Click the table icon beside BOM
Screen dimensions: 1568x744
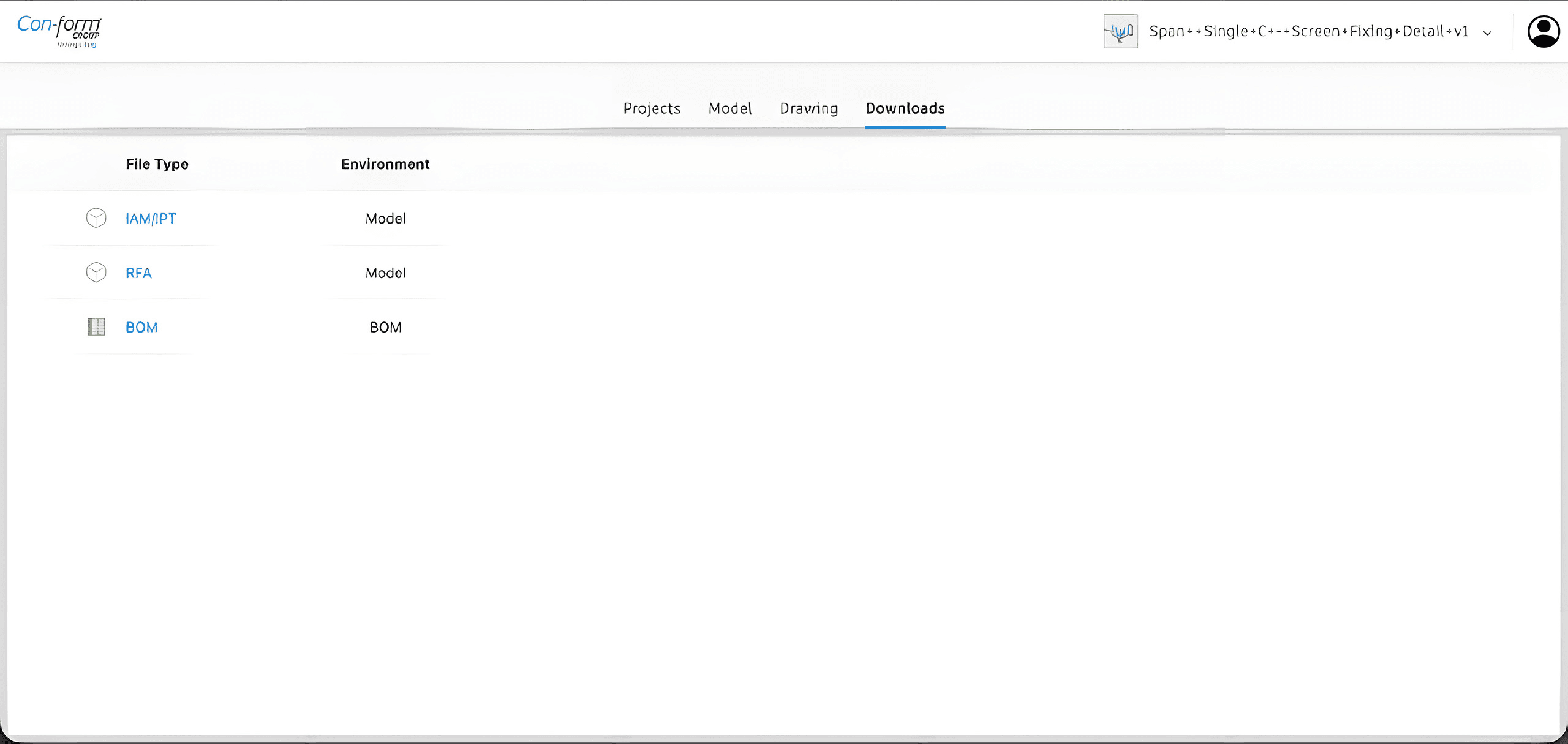click(96, 327)
